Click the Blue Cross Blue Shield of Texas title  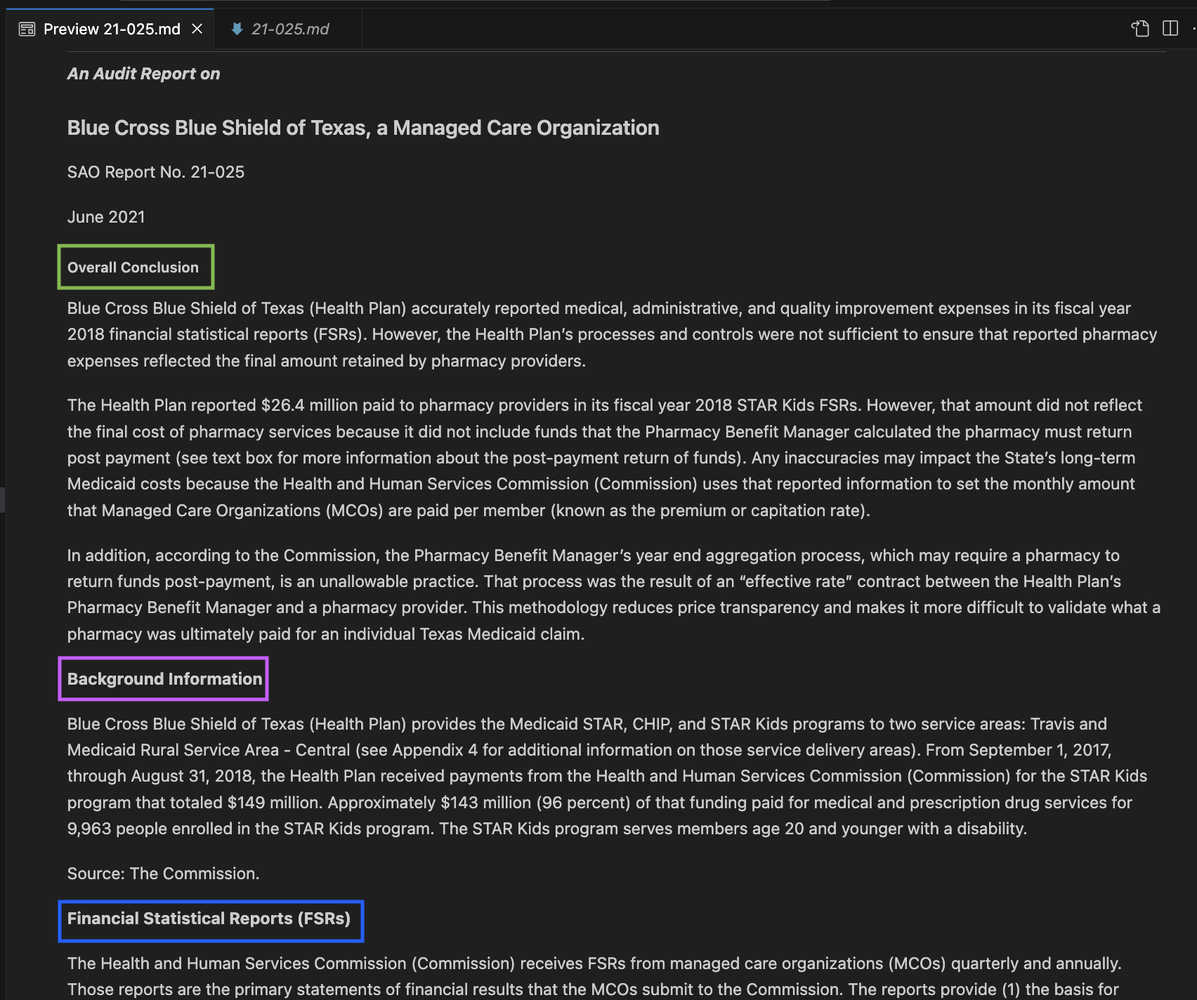[x=362, y=127]
